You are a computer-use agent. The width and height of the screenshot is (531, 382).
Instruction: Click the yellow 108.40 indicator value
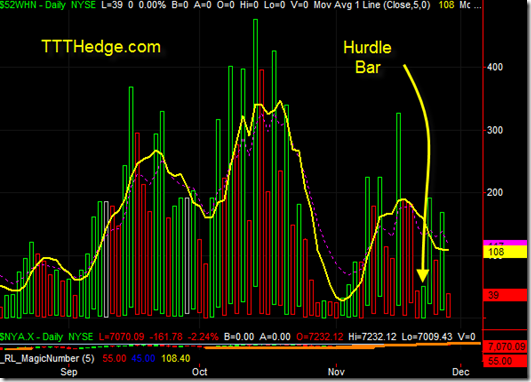pos(176,358)
